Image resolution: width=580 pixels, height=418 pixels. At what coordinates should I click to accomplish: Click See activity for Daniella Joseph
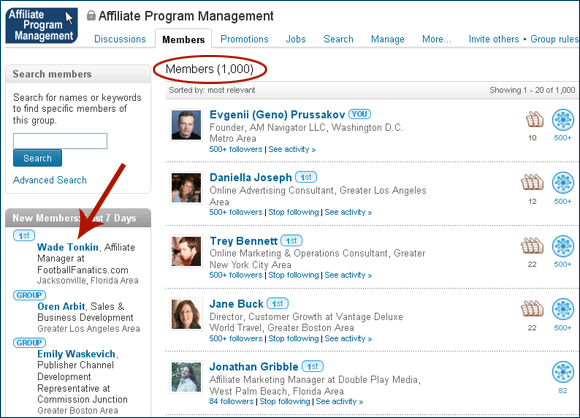[348, 212]
